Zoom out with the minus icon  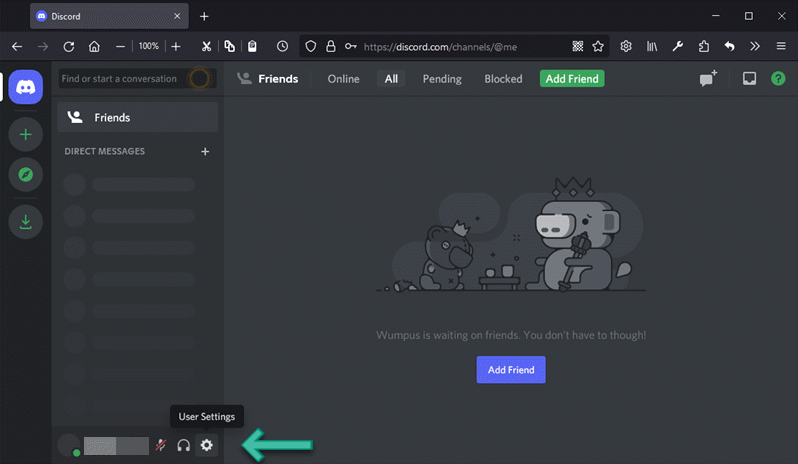click(x=120, y=47)
